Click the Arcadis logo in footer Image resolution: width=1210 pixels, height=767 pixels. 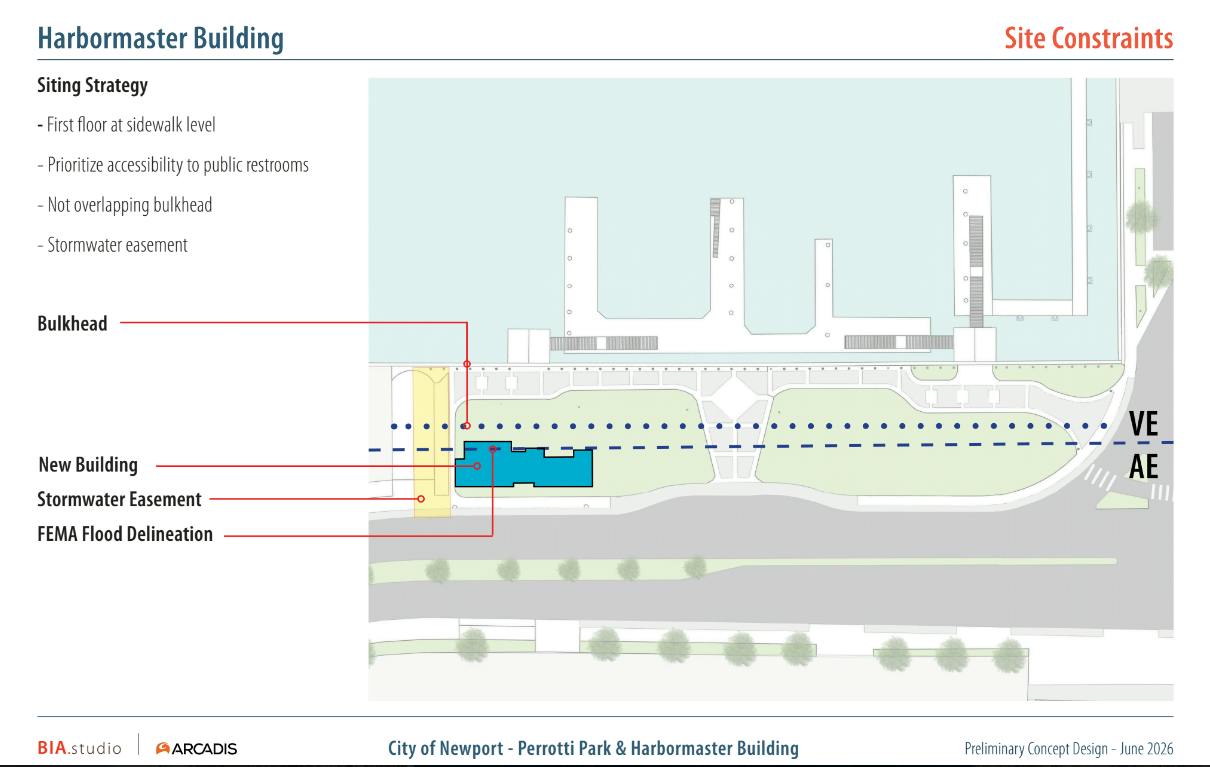pyautogui.click(x=197, y=749)
